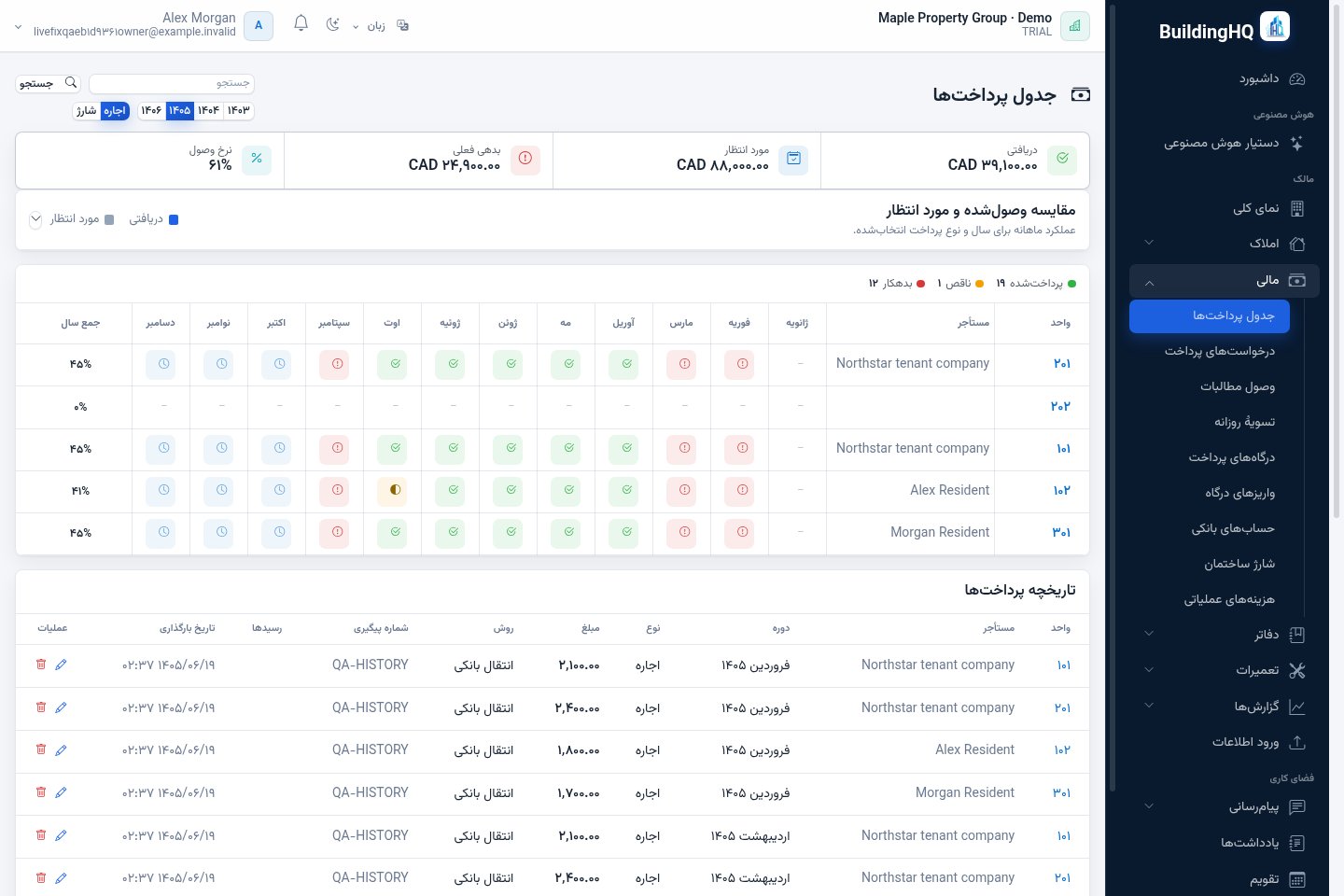The image size is (1344, 896).
Task: Select شارژ ساختمان in finance submenu
Action: pyautogui.click(x=1210, y=564)
